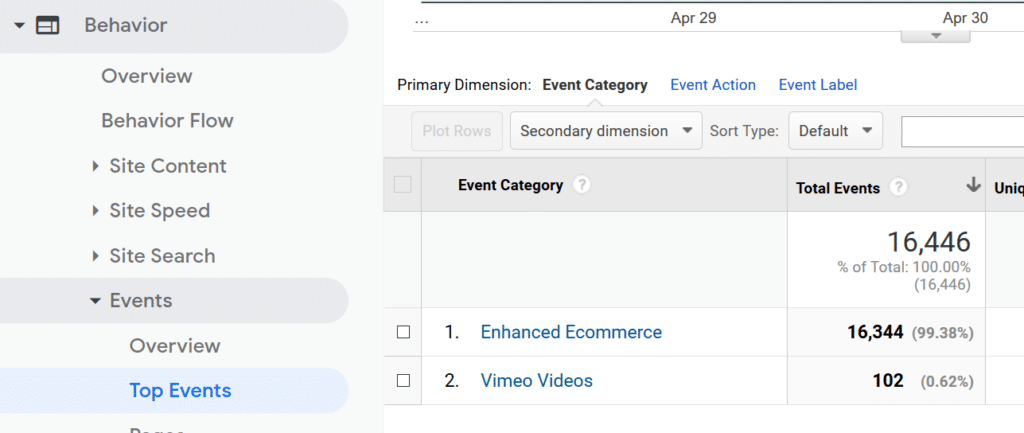This screenshot has height=433, width=1024.
Task: Open the Events Overview report
Action: [175, 345]
